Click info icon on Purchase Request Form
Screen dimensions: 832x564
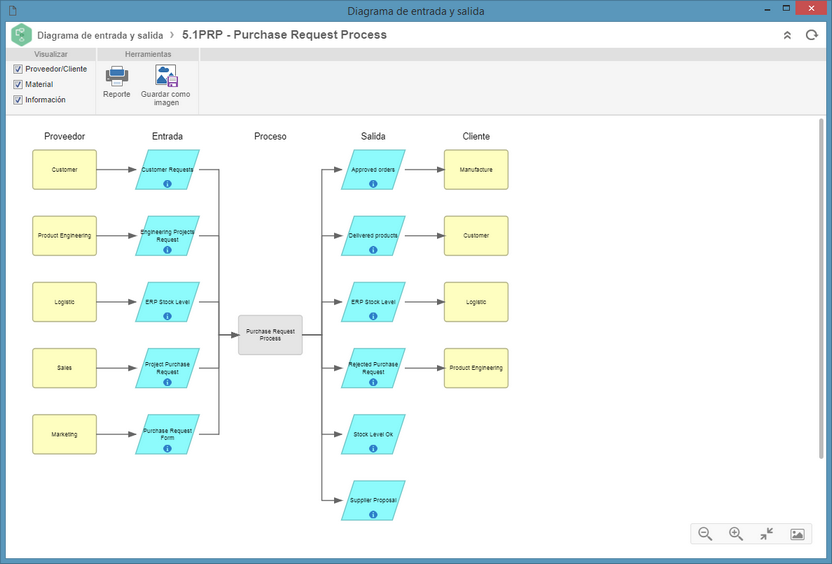pyautogui.click(x=167, y=448)
